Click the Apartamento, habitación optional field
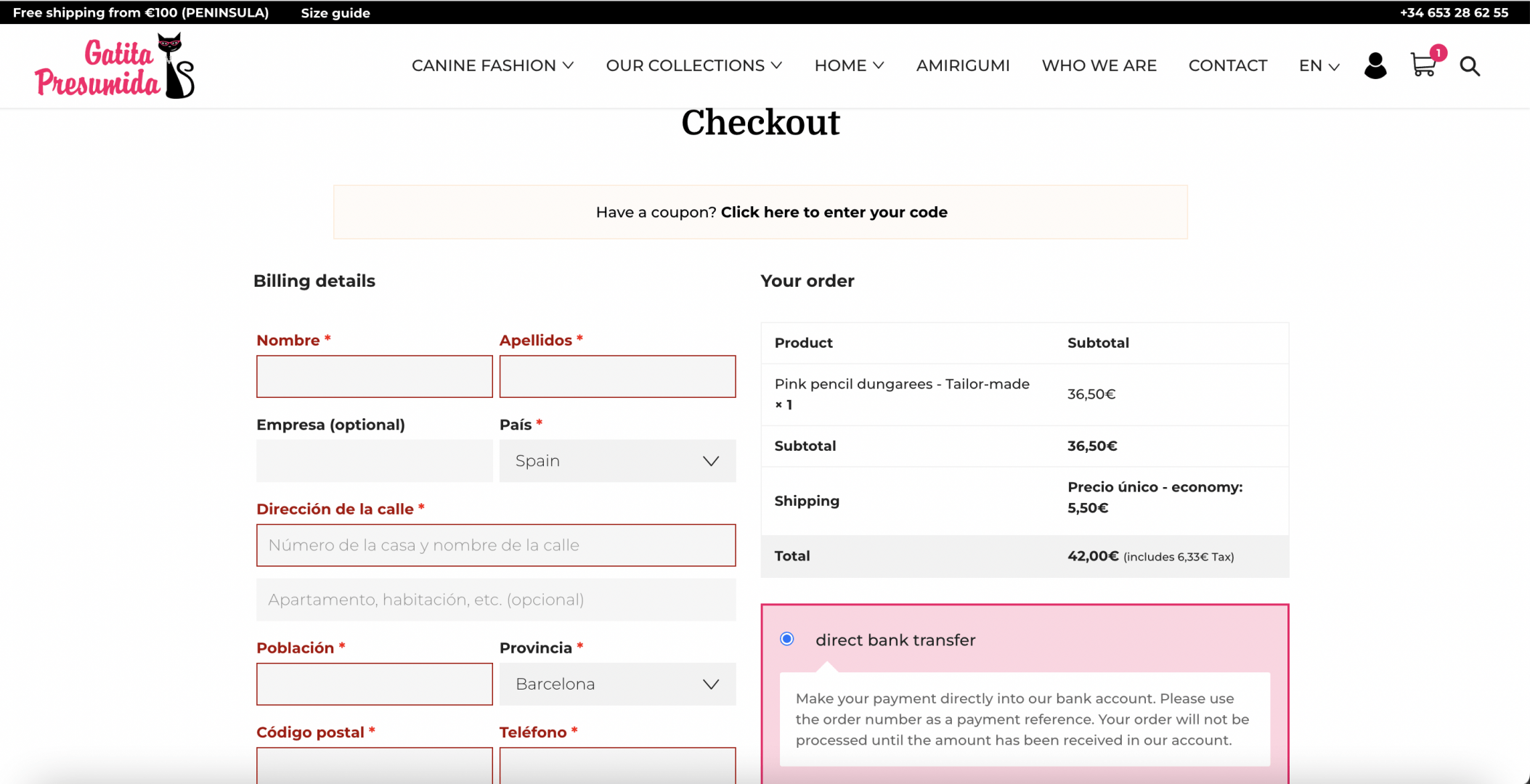This screenshot has height=784, width=1530. 496,600
